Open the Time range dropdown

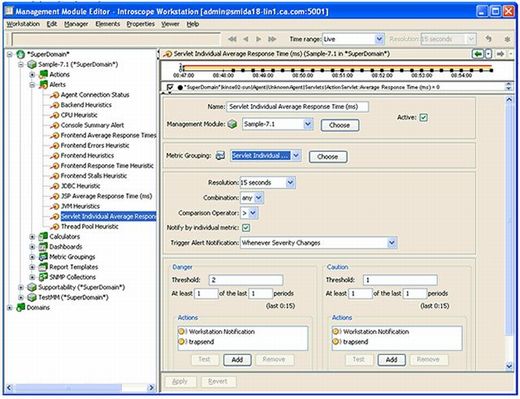[x=379, y=39]
